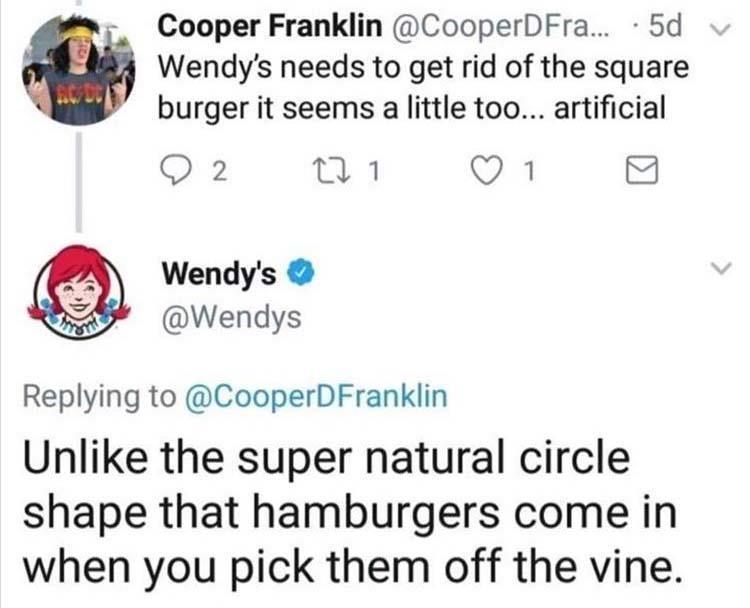
Task: Open the Cooper Franklin display name
Action: (270, 26)
